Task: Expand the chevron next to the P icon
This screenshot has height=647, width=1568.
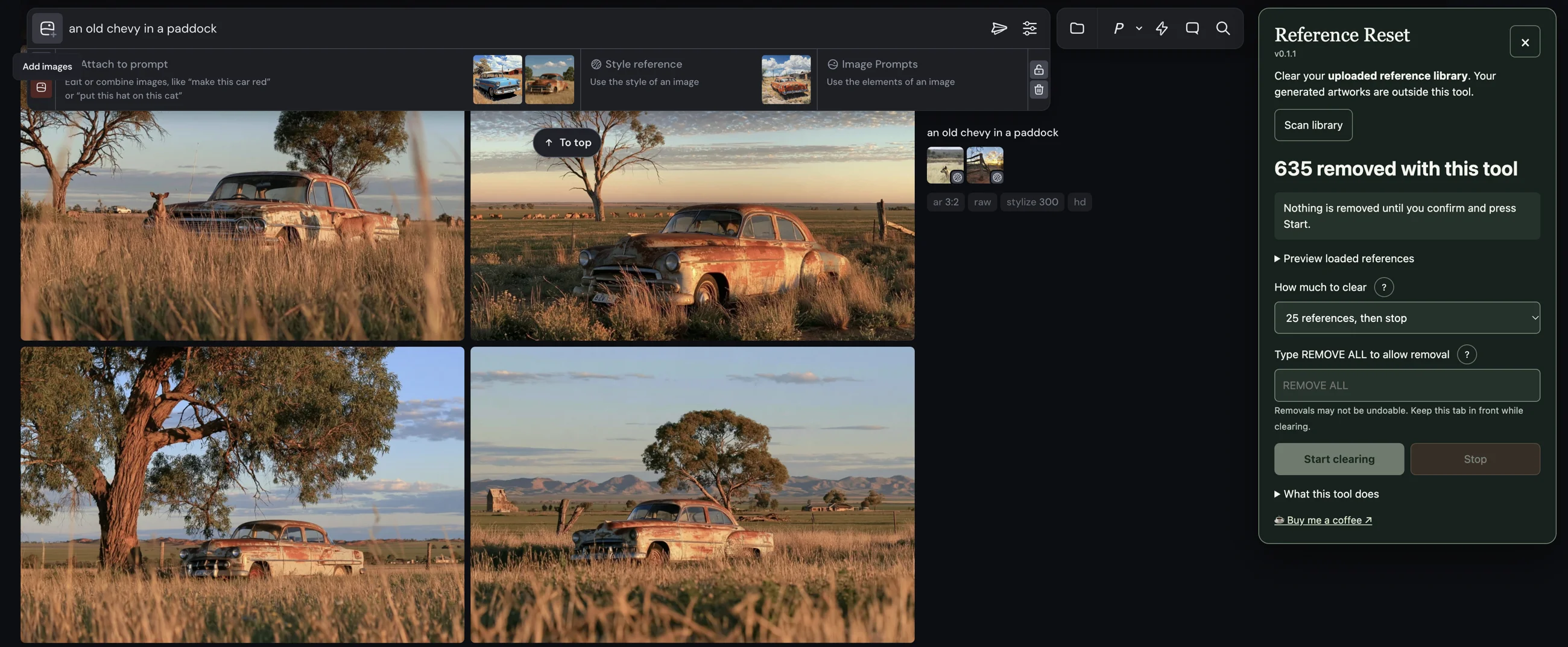Action: tap(1139, 28)
